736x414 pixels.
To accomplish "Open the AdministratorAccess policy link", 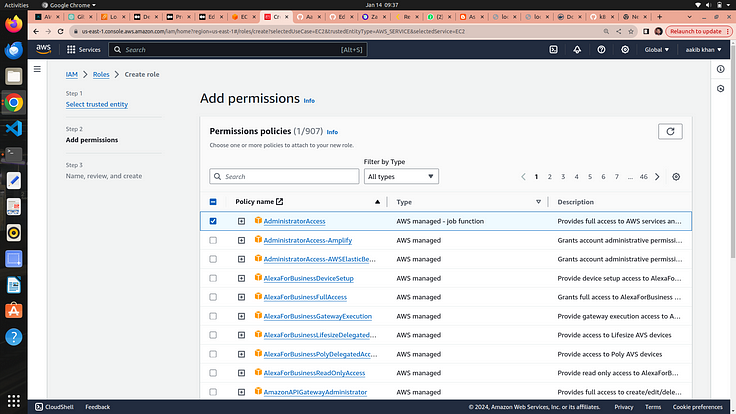I will coord(294,221).
